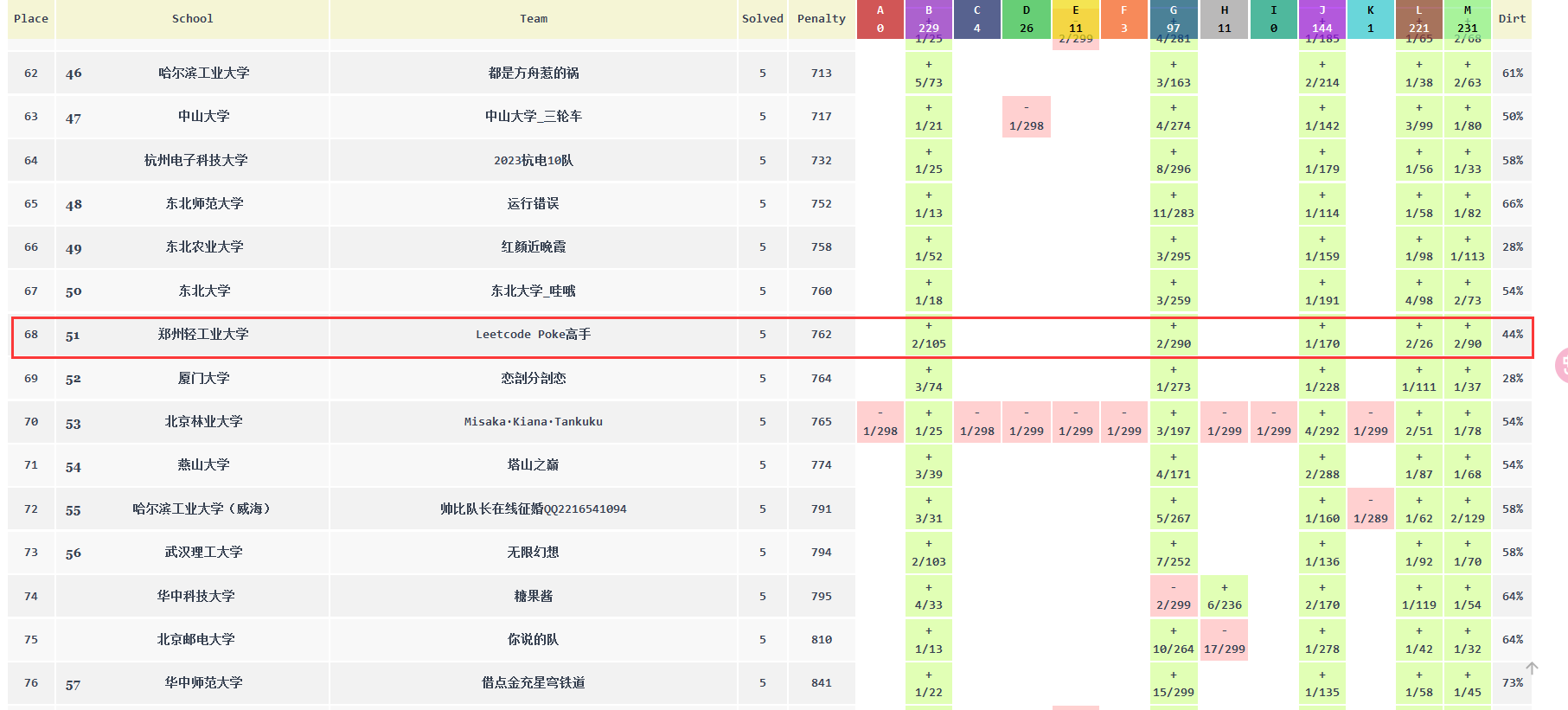Screen dimensions: 1568x710
Task: Click team name 糖果酱
Action: (x=534, y=597)
